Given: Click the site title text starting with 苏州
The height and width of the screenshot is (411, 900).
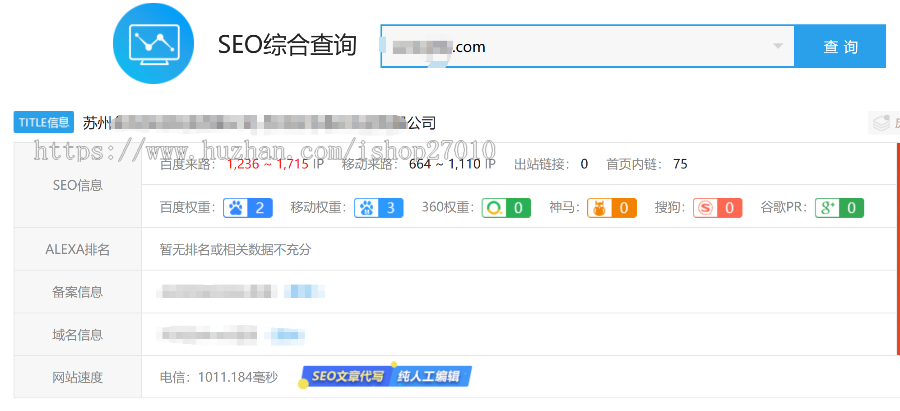Looking at the screenshot, I should point(259,123).
